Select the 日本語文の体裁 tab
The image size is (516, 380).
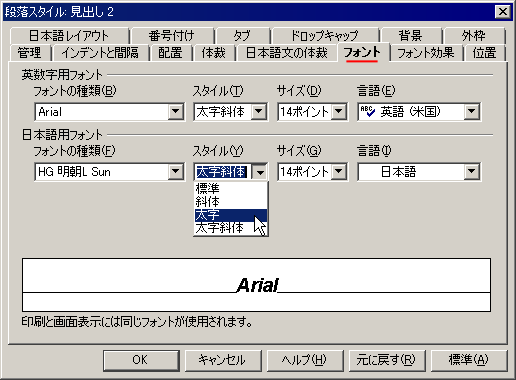tap(287, 53)
